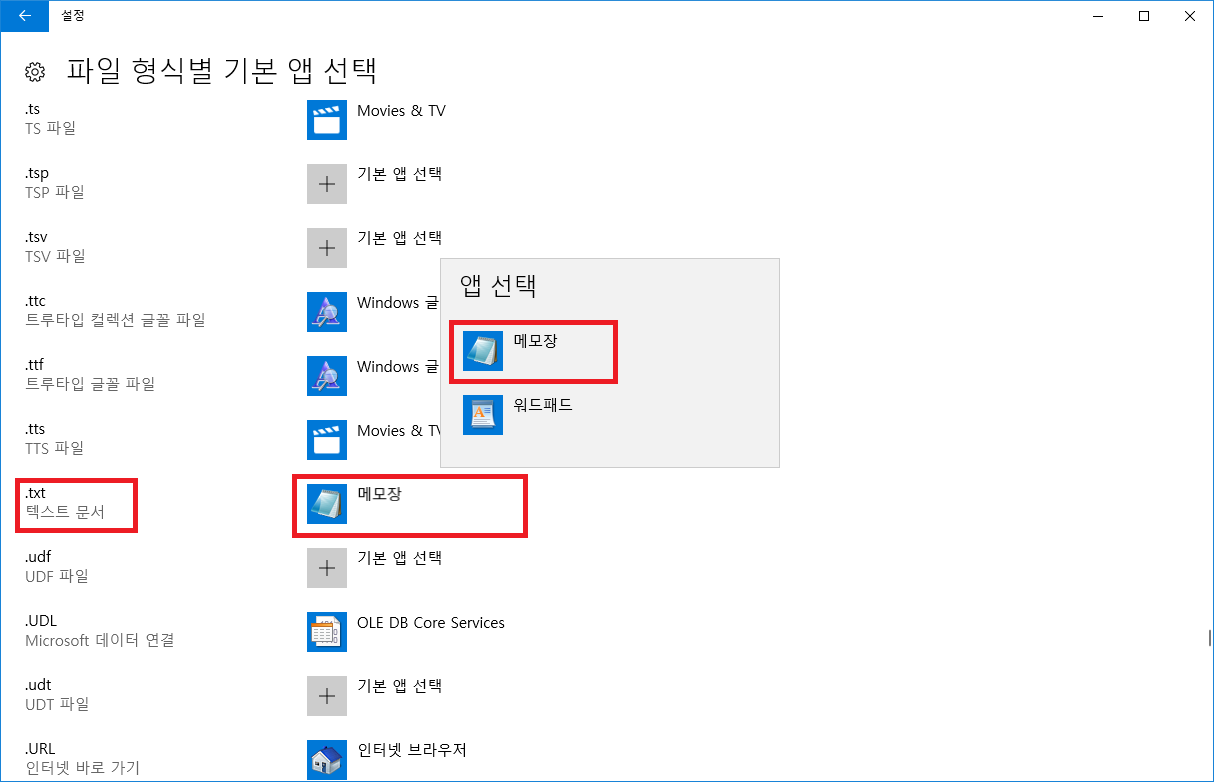Click the 기본 앱 선택 label for .udt
The image size is (1214, 782).
point(399,686)
